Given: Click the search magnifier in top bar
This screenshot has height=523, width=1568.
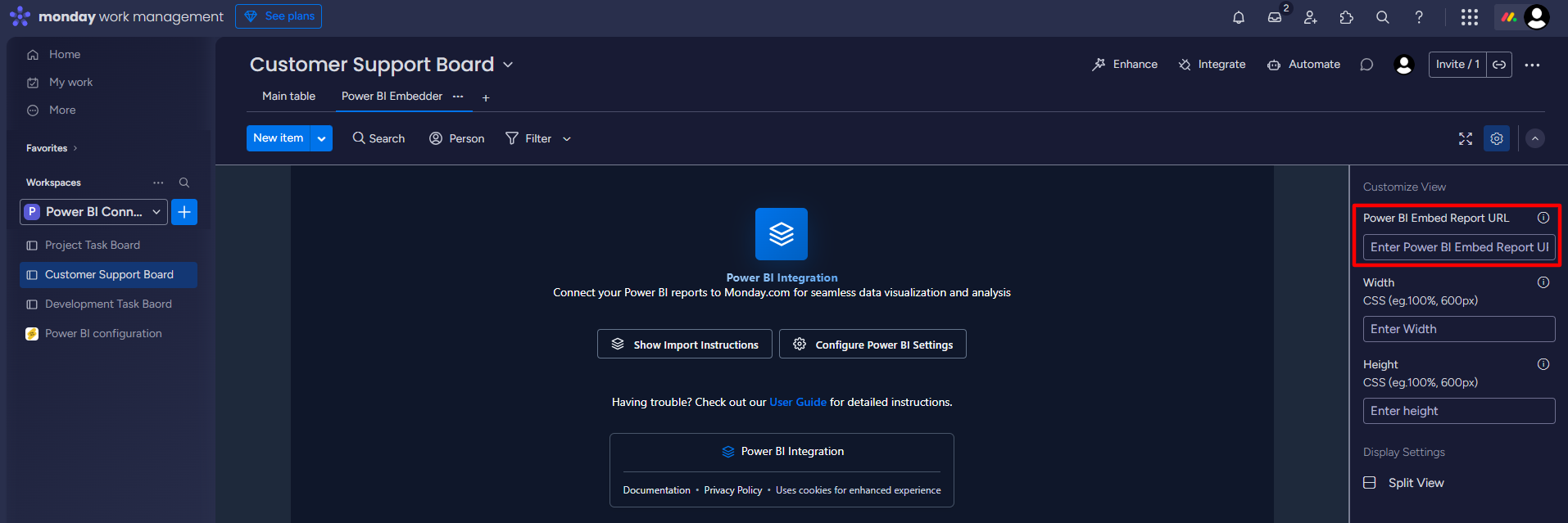Looking at the screenshot, I should (x=1383, y=17).
